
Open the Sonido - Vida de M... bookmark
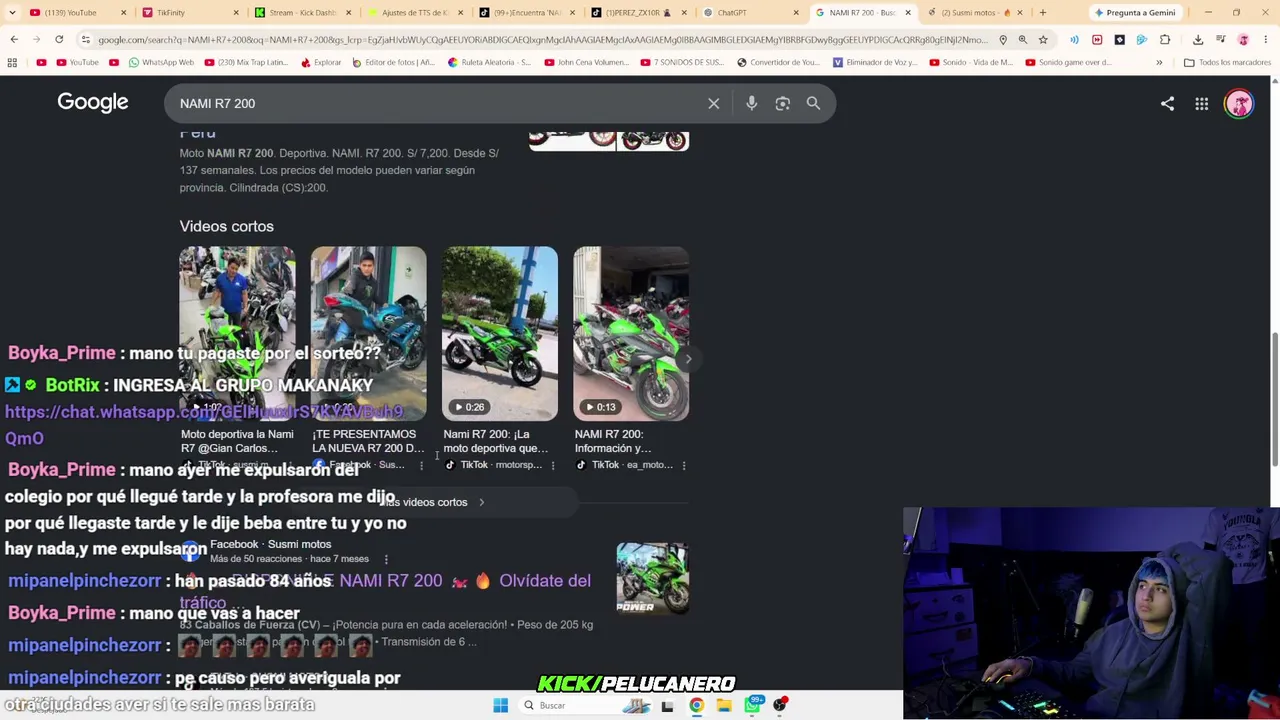click(x=970, y=62)
